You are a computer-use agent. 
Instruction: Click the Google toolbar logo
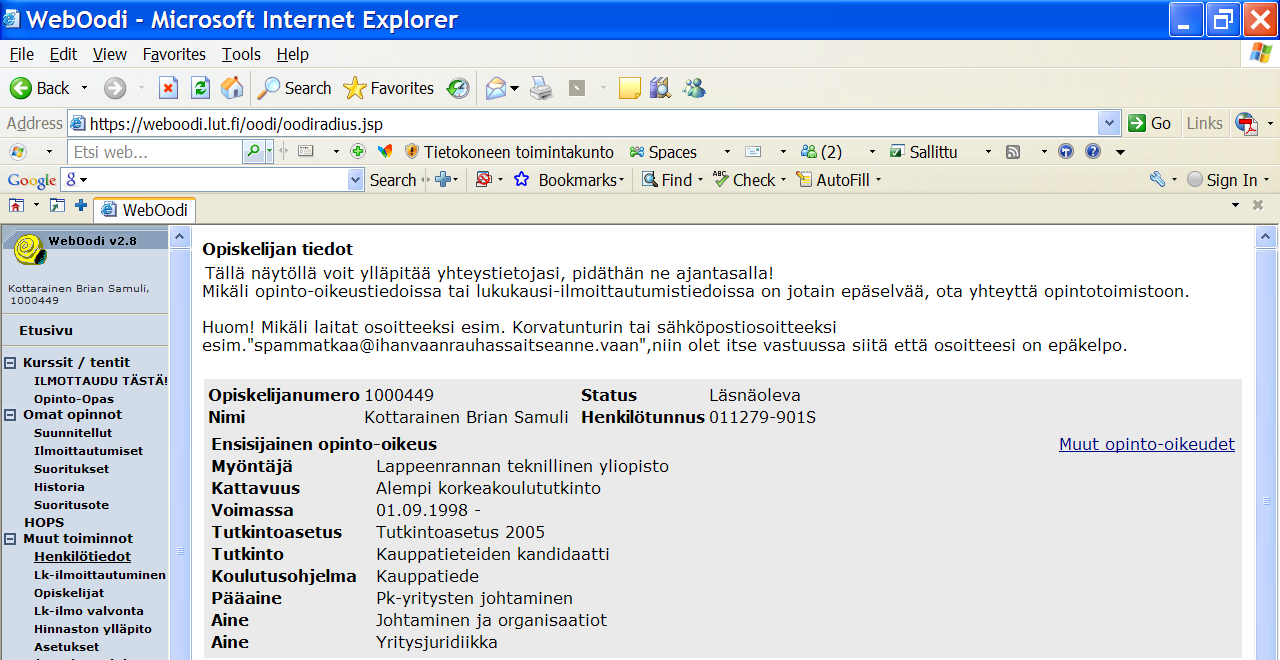[x=32, y=180]
